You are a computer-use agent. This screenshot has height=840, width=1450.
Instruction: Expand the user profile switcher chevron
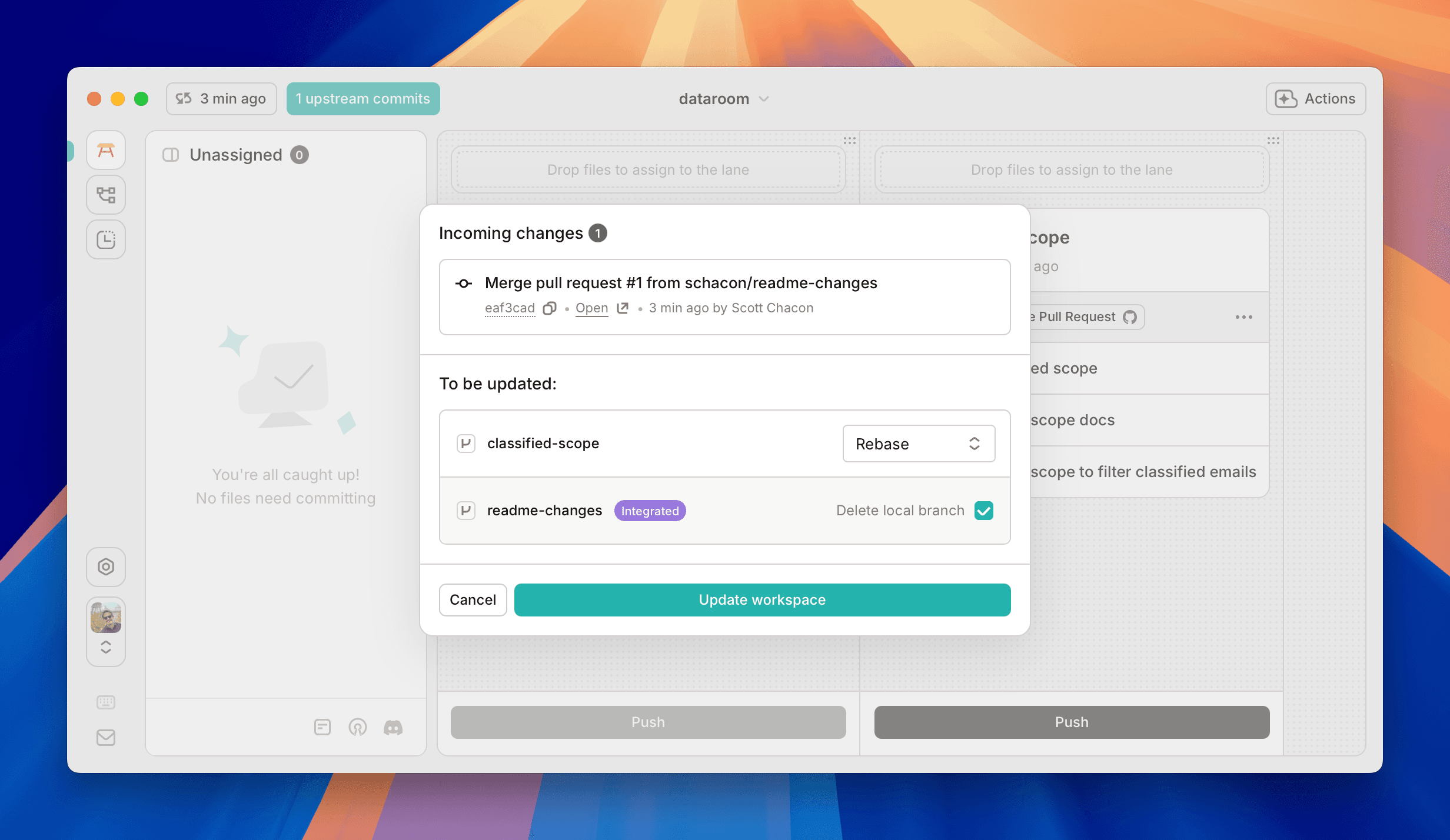pos(106,647)
